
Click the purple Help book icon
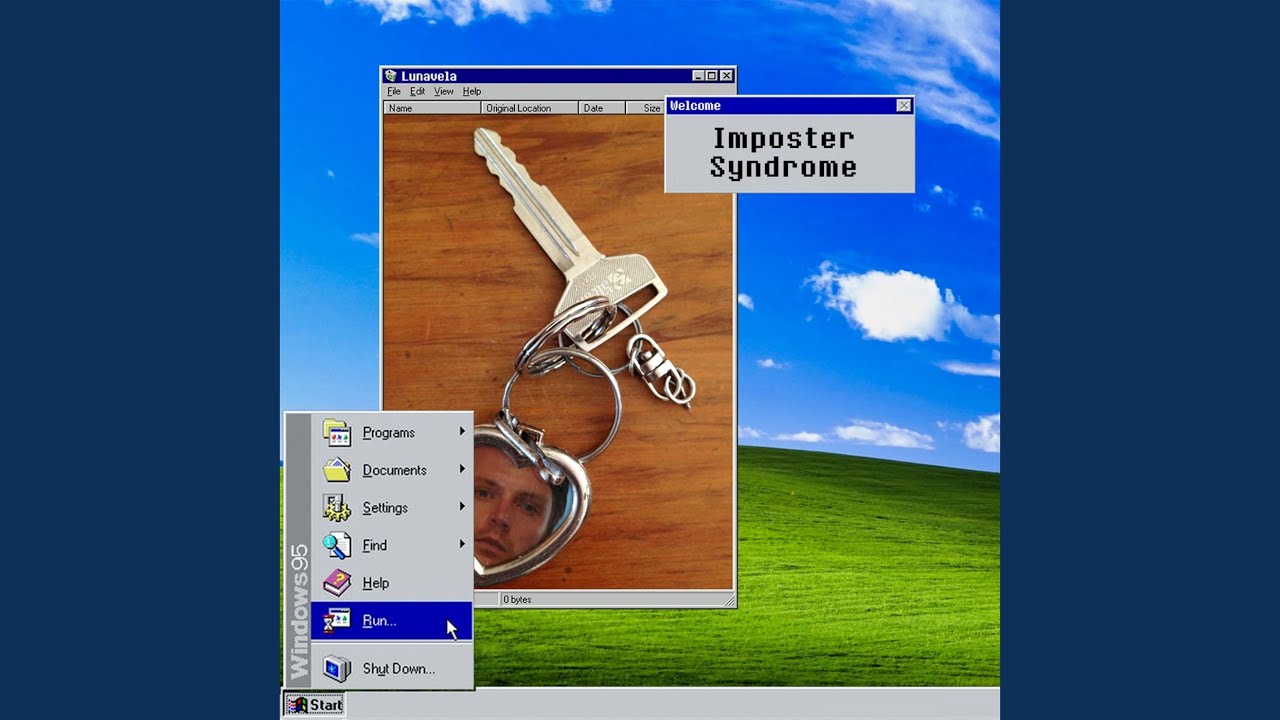pos(337,582)
